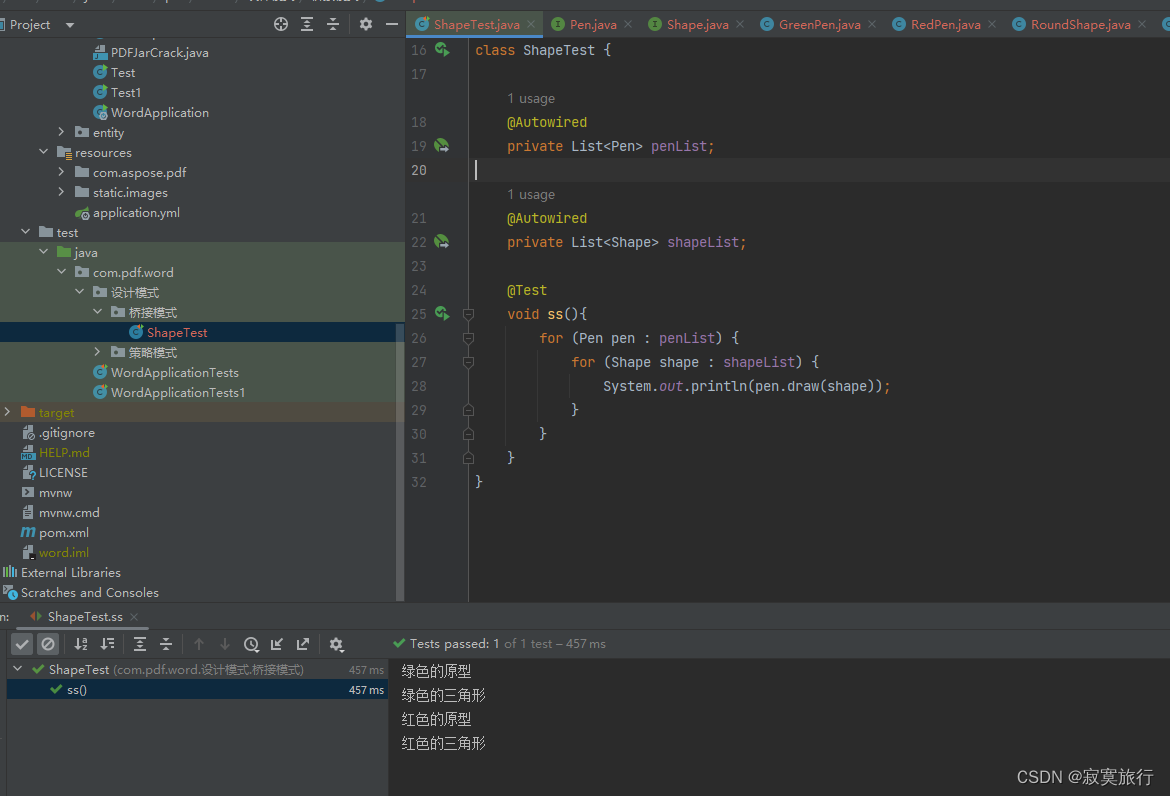Click run gutter icon beside class ShapeTest
This screenshot has height=796, width=1170.
pos(442,50)
